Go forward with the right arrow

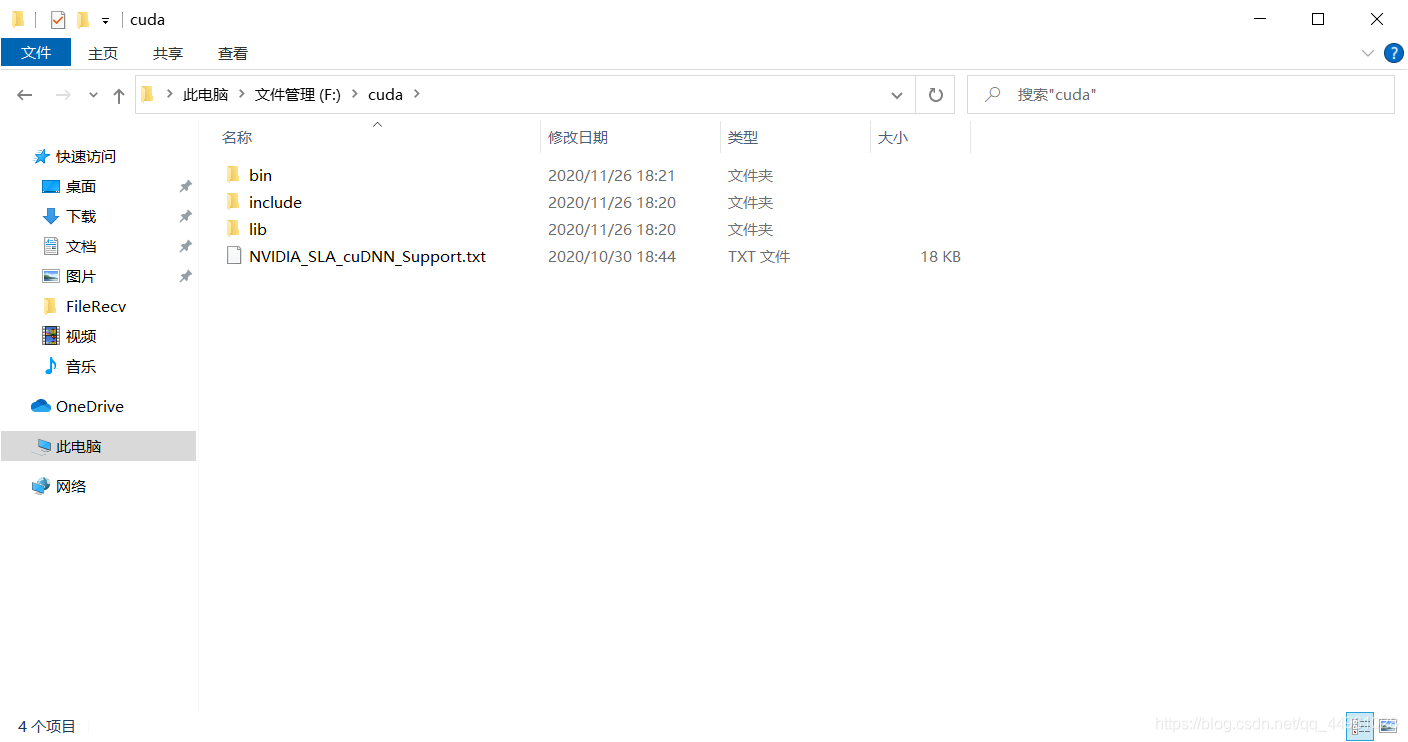62,95
